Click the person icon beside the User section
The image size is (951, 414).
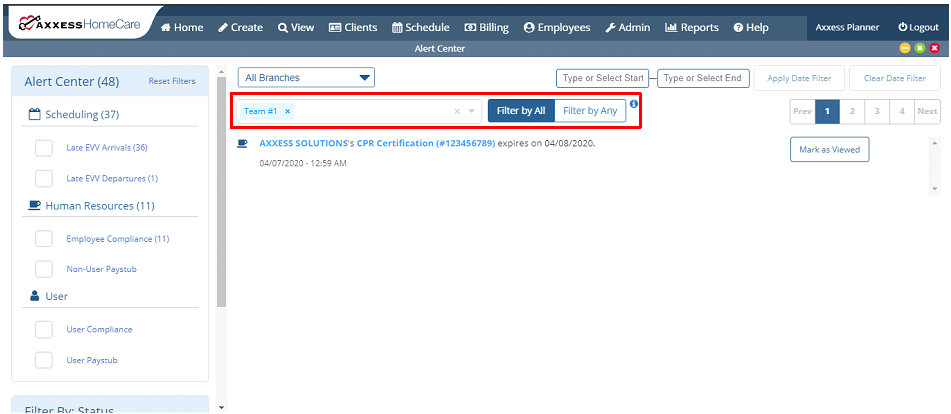34,296
